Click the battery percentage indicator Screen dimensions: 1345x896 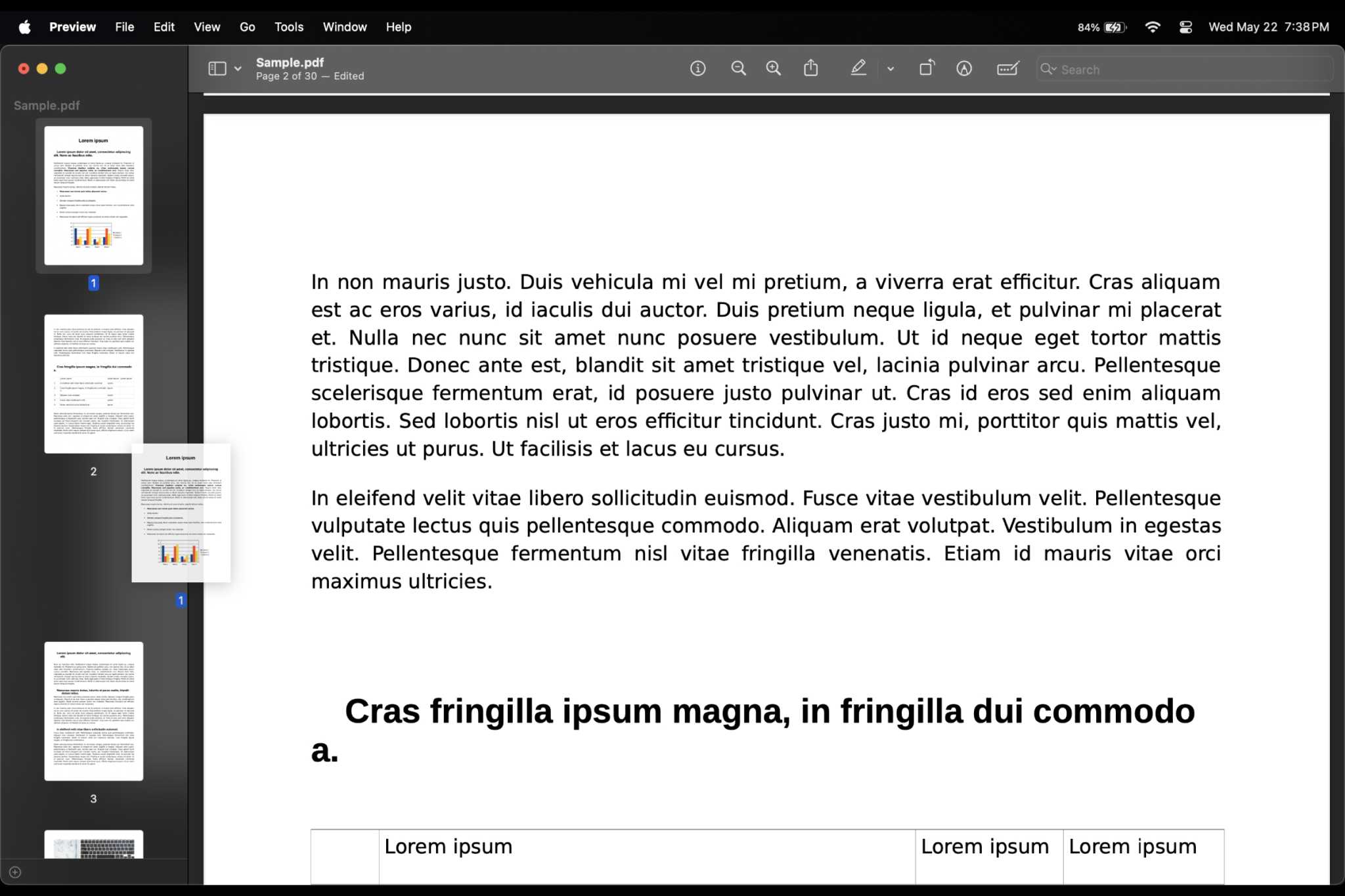[x=1089, y=27]
